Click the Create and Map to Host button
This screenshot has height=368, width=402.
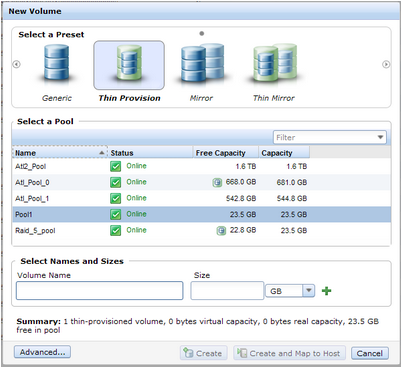(289, 353)
